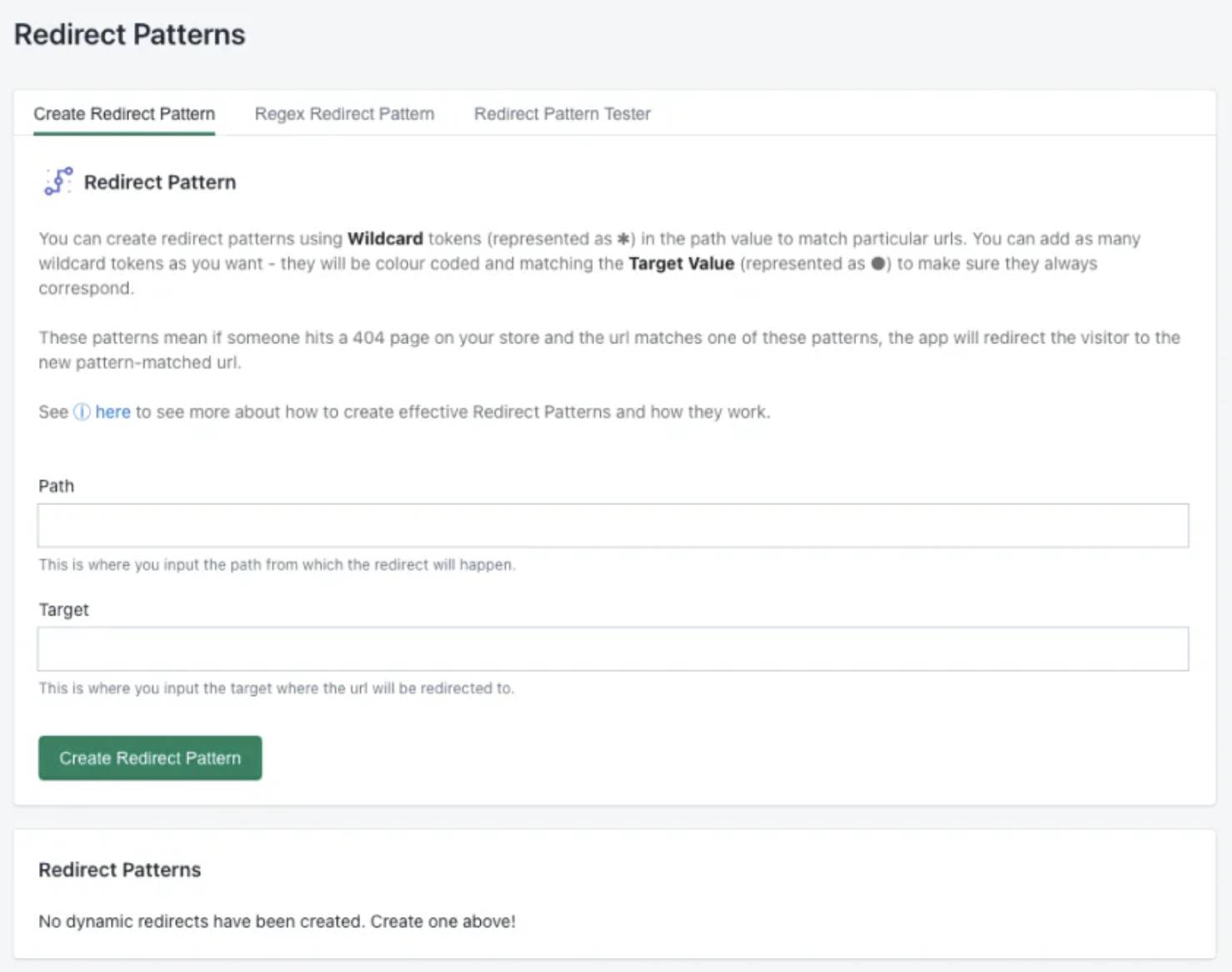Open the Regex Redirect Pattern tab
1232x972 pixels.
(344, 113)
